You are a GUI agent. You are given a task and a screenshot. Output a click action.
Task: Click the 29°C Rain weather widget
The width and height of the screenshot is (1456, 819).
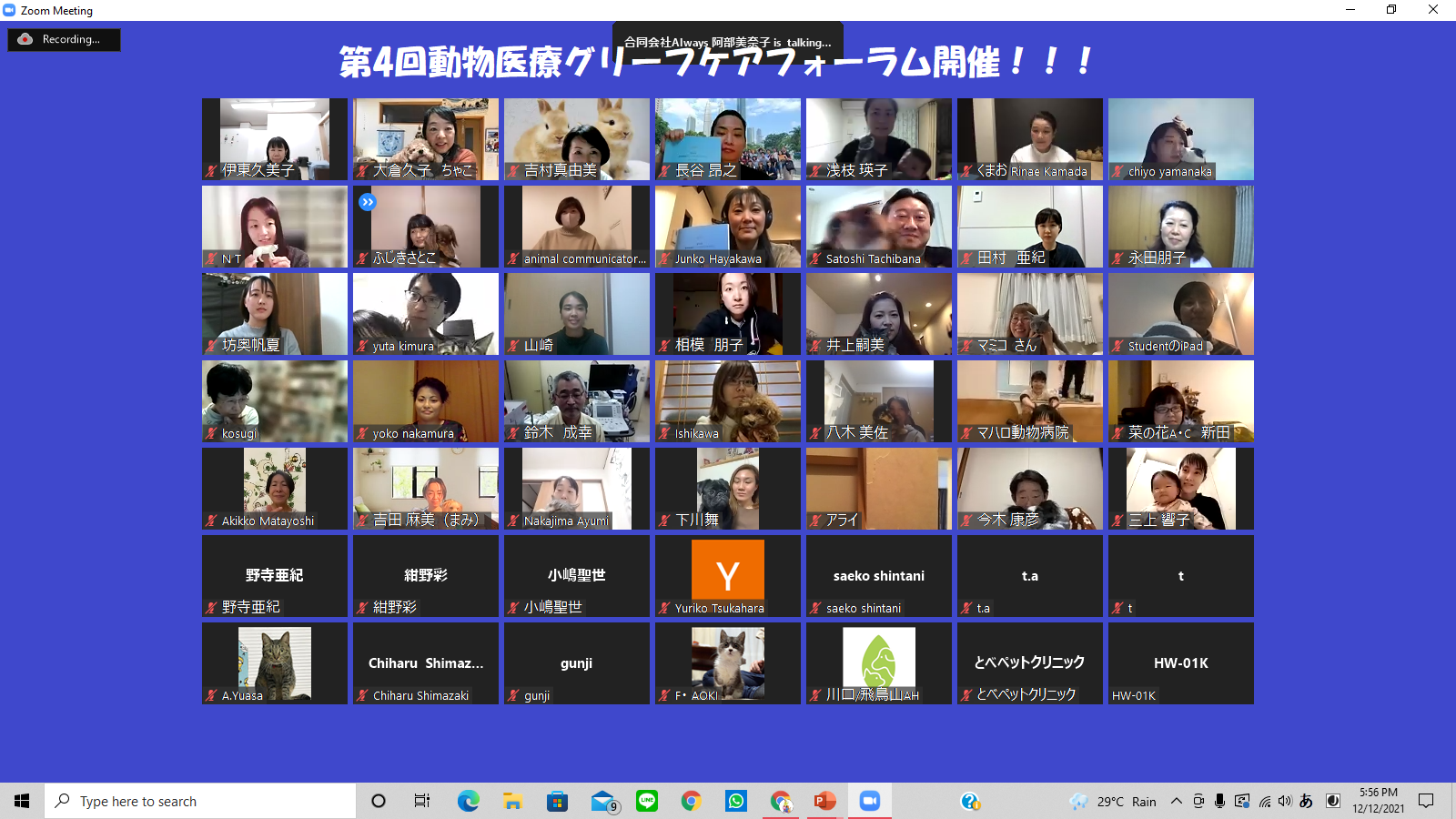[x=1113, y=801]
